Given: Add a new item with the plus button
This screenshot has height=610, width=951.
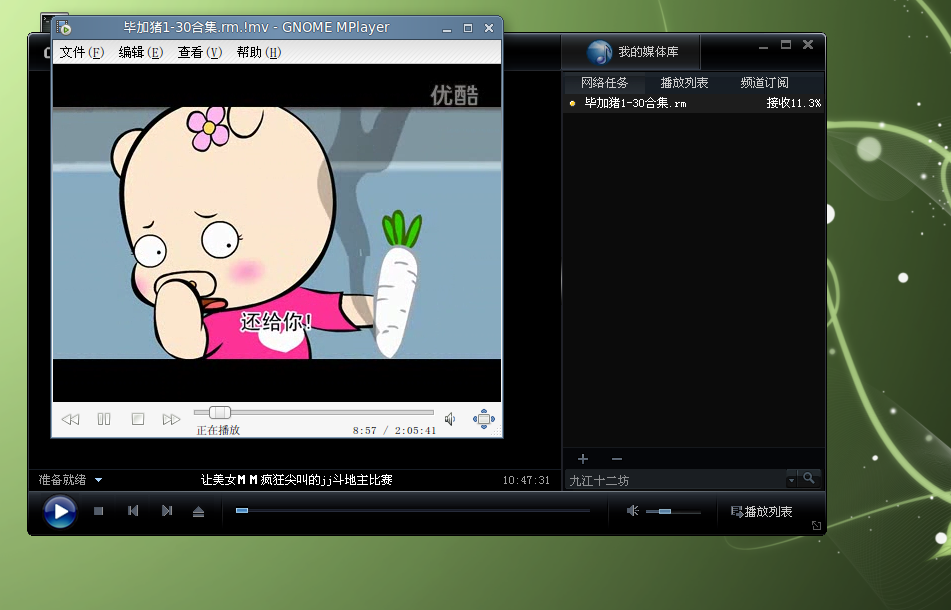Looking at the screenshot, I should 583,459.
